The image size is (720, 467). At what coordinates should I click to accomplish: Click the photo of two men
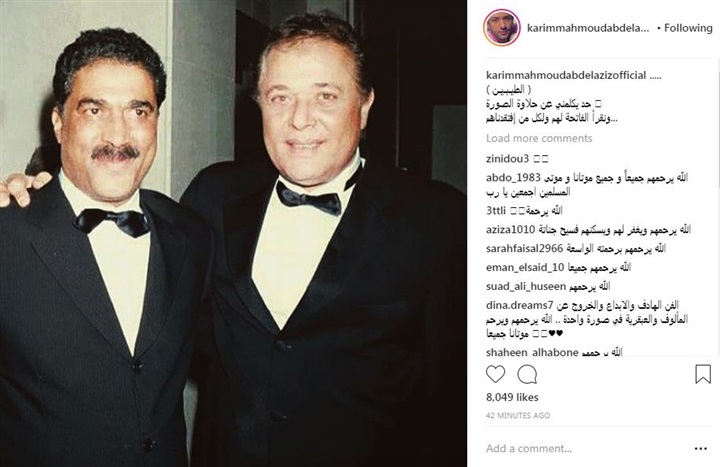point(233,233)
